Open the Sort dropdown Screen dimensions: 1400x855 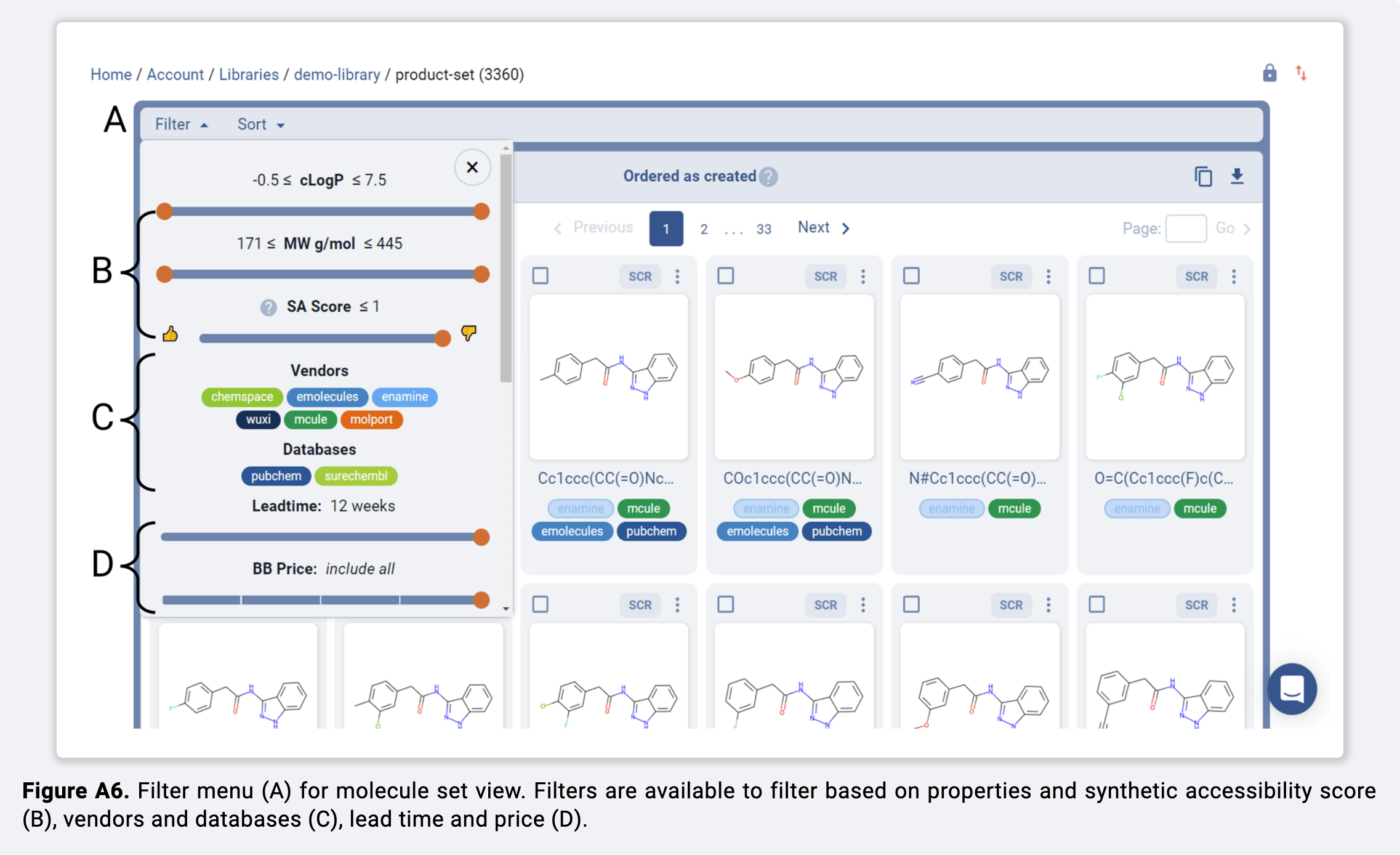[260, 124]
